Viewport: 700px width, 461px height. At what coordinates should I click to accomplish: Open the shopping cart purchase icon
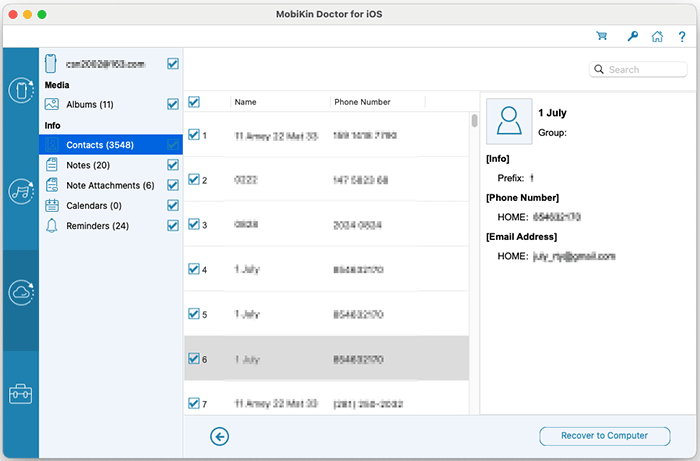click(601, 36)
